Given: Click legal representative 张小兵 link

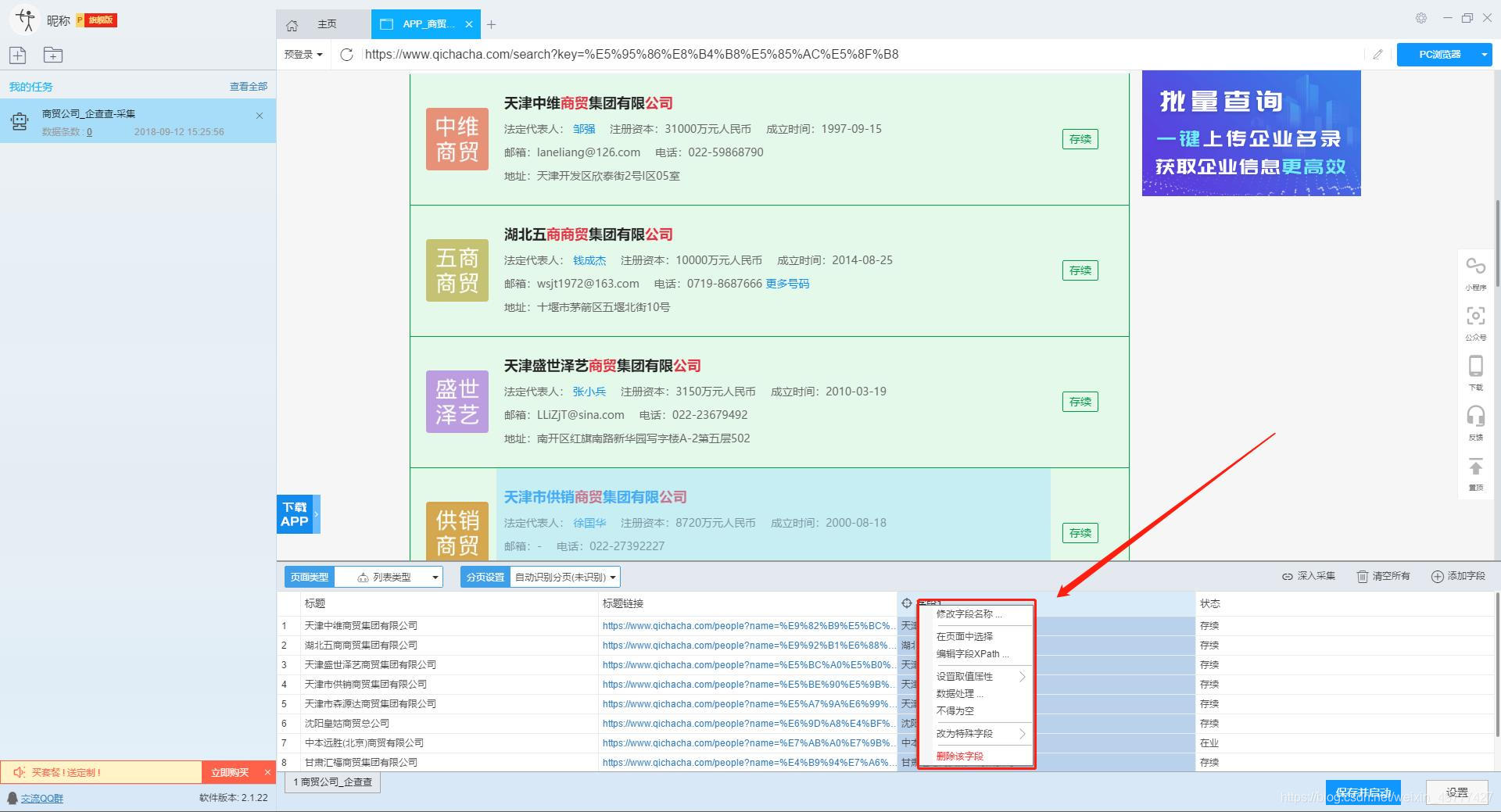Looking at the screenshot, I should pyautogui.click(x=589, y=392).
